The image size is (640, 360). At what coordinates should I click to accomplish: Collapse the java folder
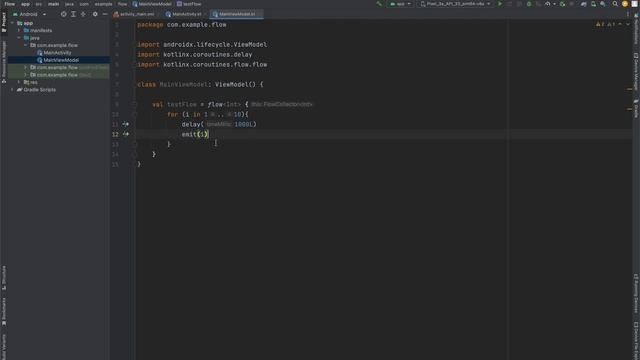pyautogui.click(x=19, y=38)
